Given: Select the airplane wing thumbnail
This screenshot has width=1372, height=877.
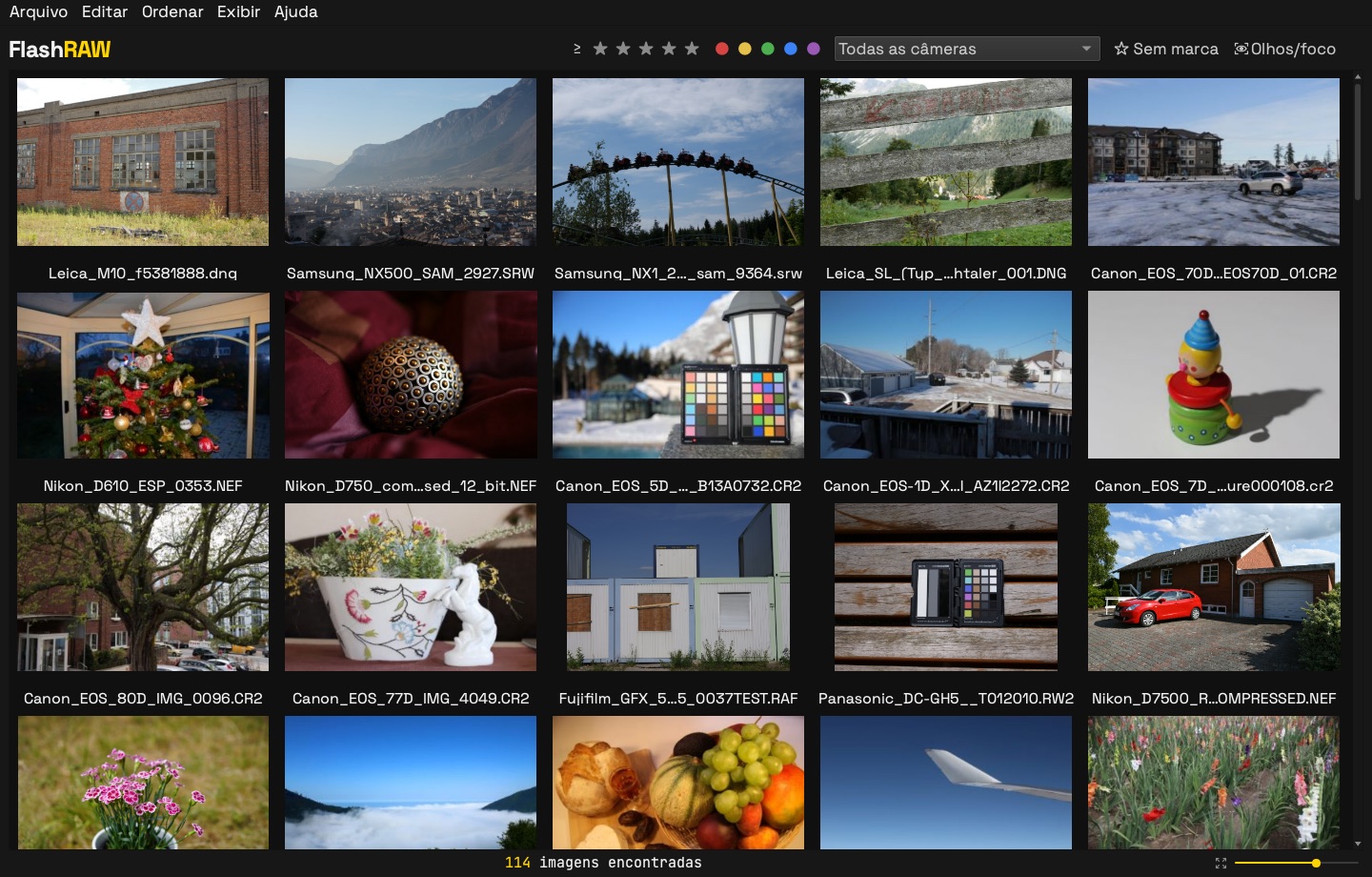Looking at the screenshot, I should pyautogui.click(x=946, y=783).
